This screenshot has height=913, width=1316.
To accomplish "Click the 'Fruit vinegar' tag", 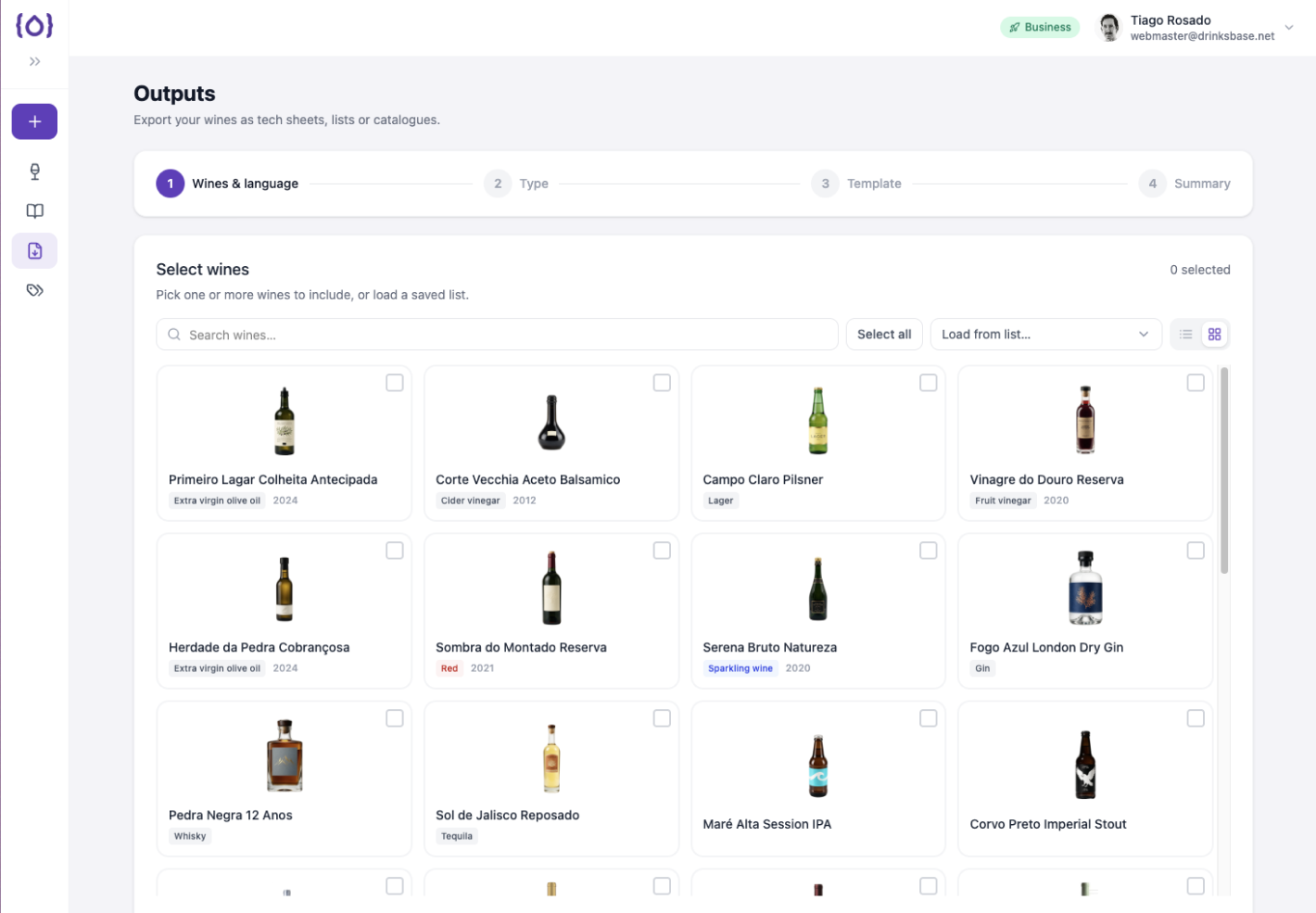I will (1003, 501).
